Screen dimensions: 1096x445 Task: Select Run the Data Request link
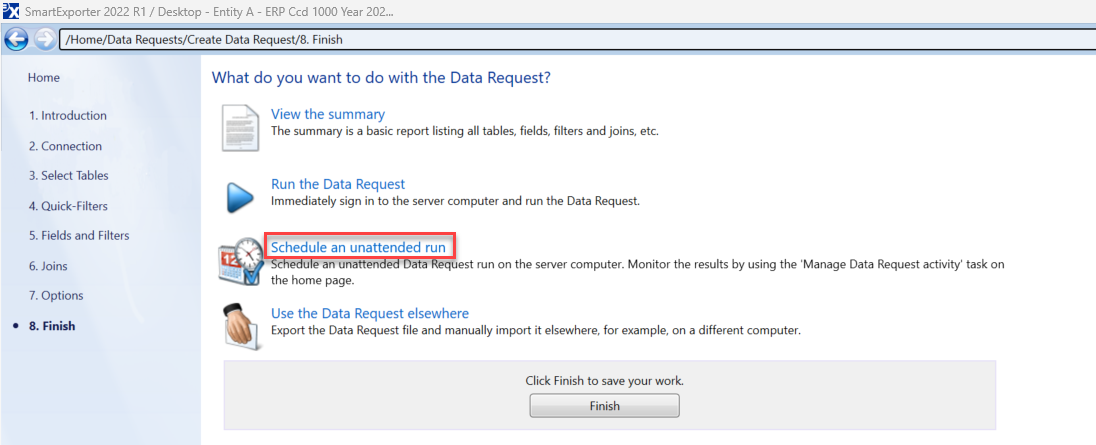tap(338, 184)
